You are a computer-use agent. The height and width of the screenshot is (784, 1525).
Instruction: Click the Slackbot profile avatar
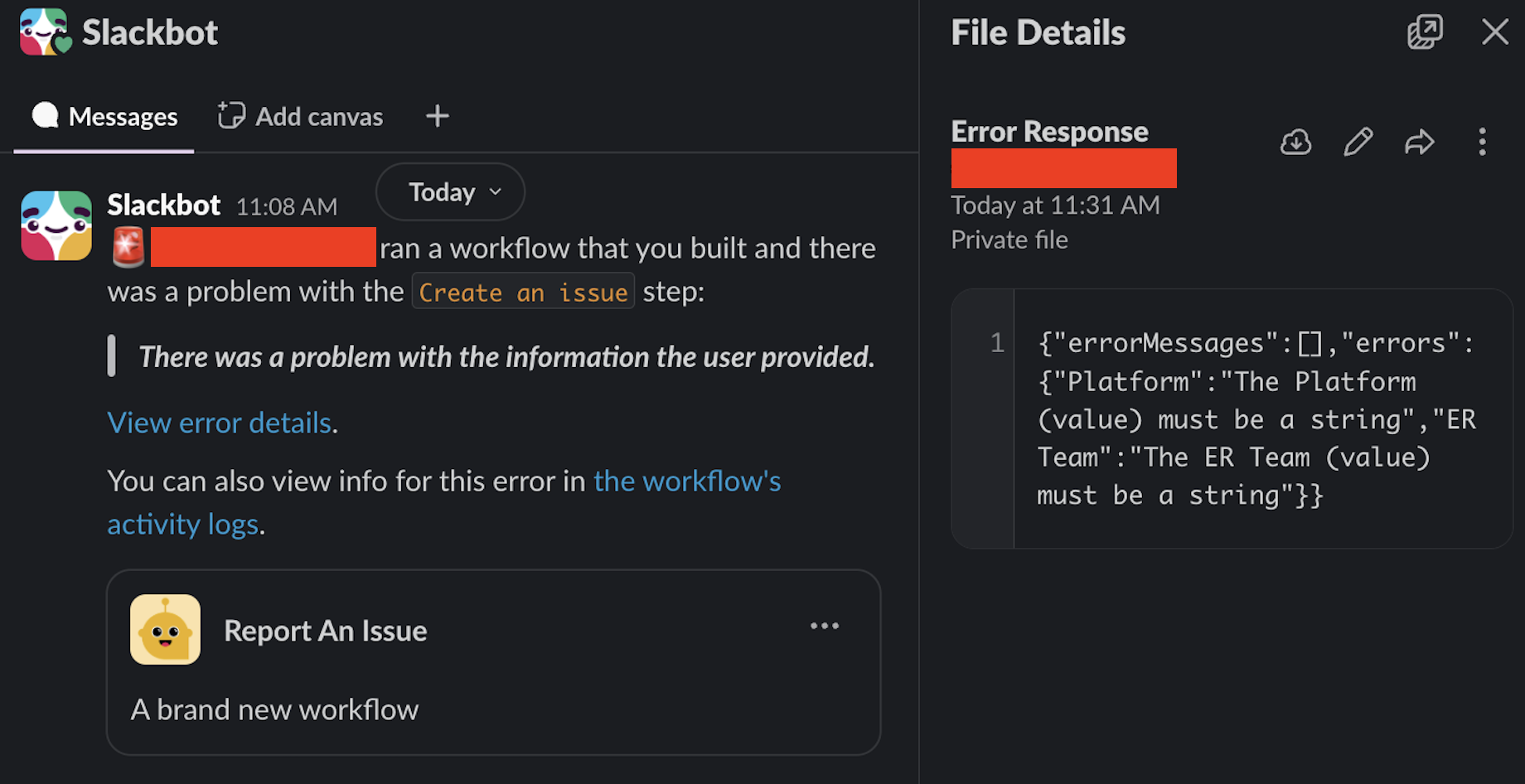pyautogui.click(x=56, y=225)
